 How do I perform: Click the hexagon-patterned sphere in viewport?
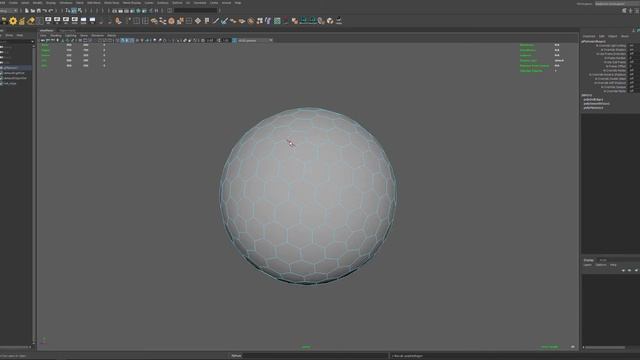click(x=308, y=196)
